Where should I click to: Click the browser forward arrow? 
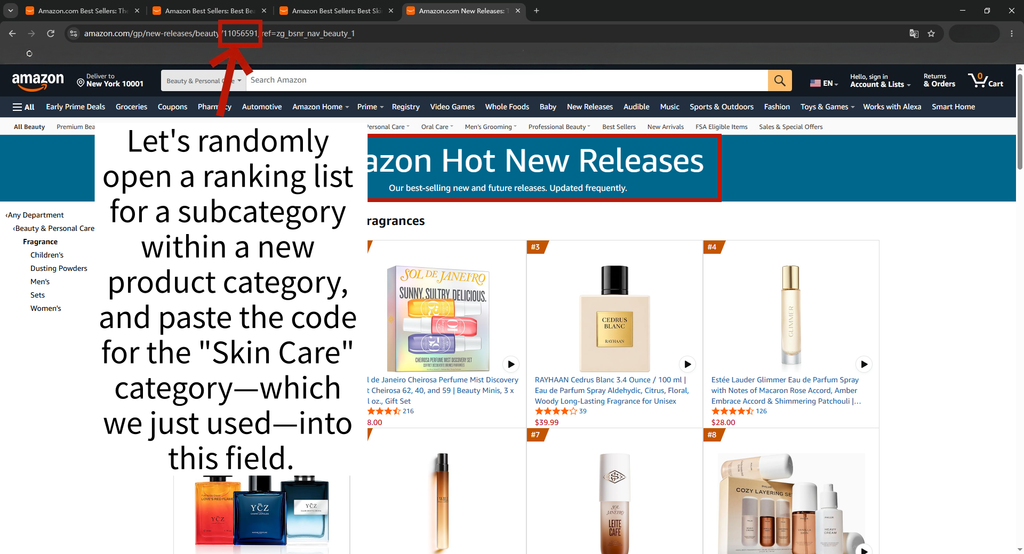[31, 33]
